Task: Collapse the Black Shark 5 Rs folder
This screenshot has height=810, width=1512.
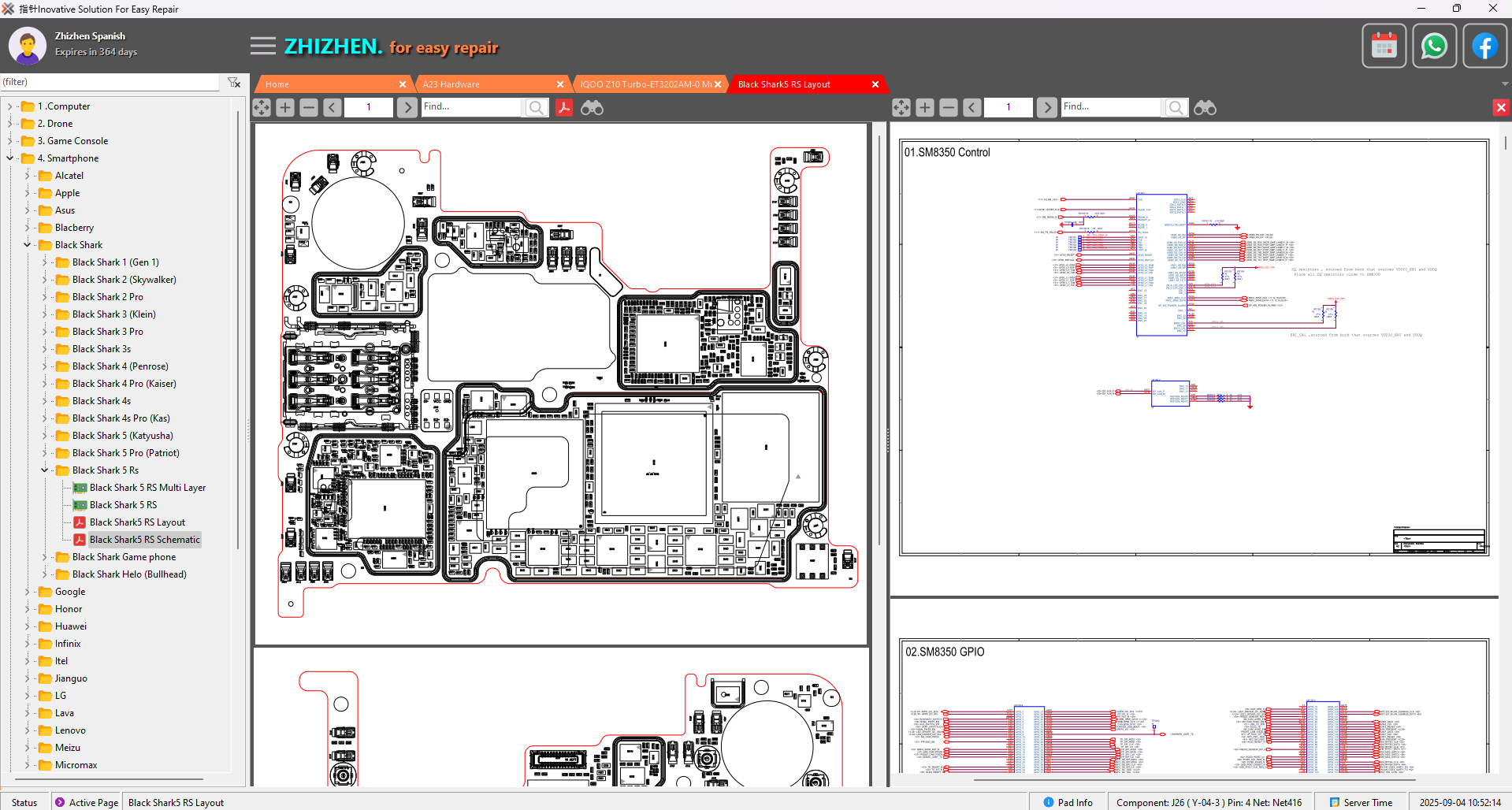Action: click(44, 470)
